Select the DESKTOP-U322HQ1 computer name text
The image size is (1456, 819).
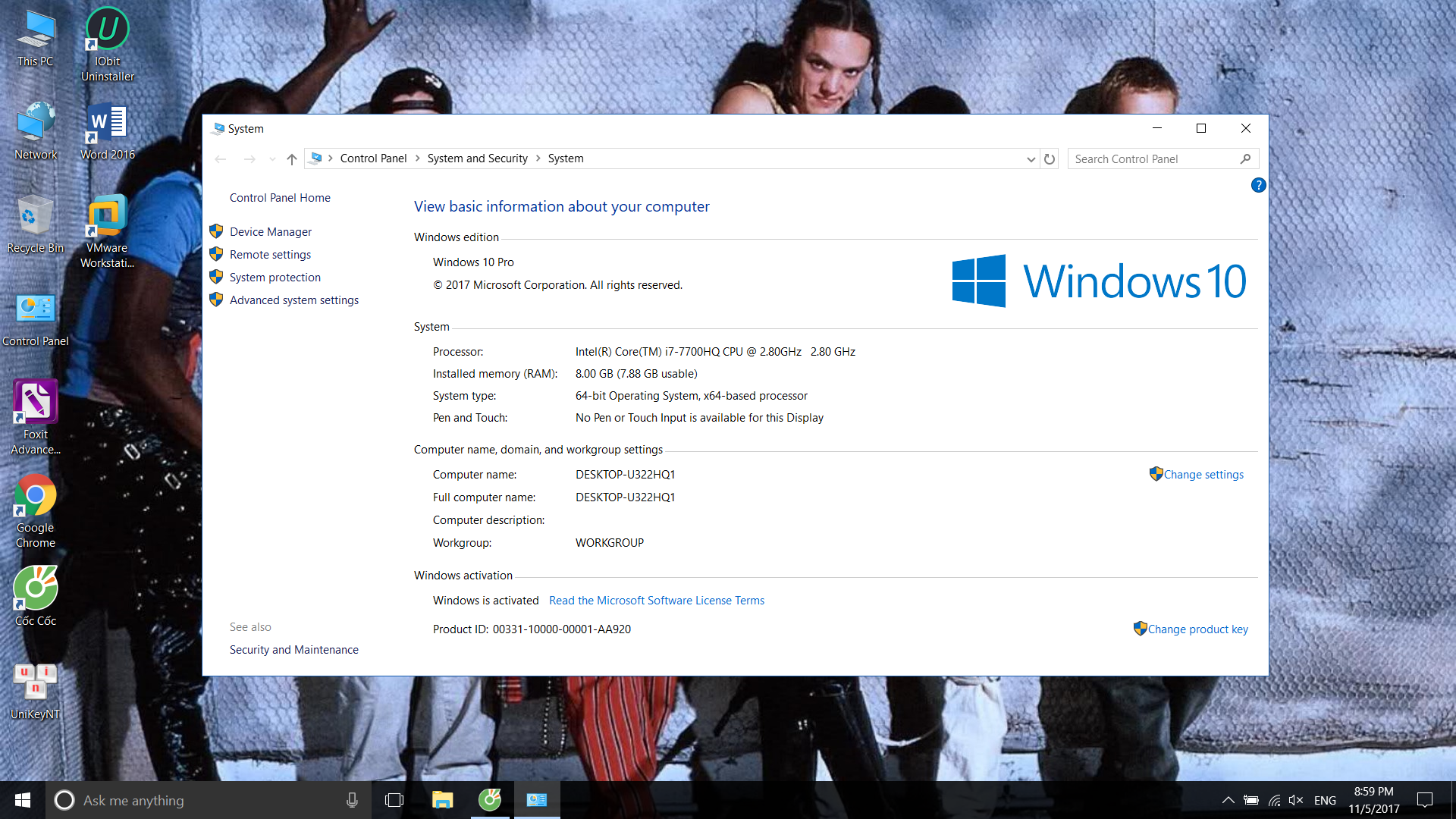[625, 475]
